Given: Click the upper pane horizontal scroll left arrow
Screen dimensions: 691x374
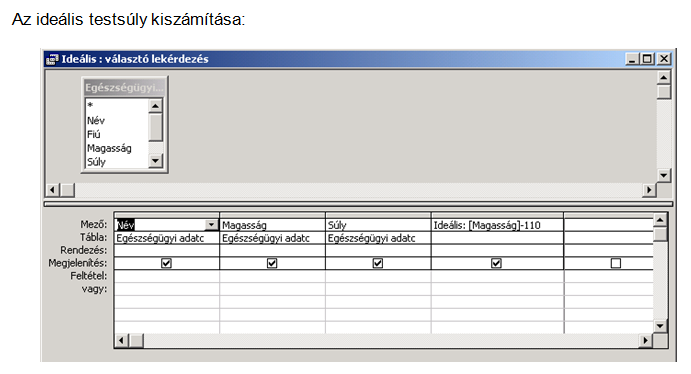Looking at the screenshot, I should pos(52,190).
